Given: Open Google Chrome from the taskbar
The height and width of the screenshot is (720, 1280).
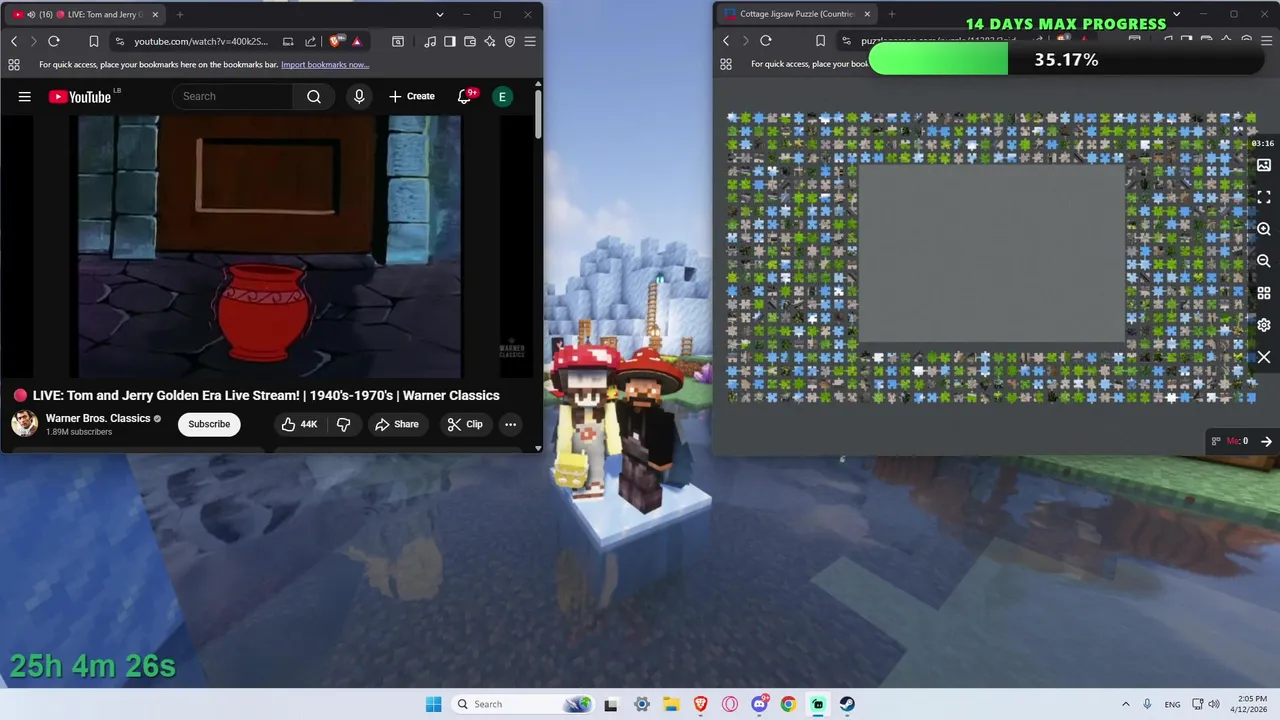Looking at the screenshot, I should click(x=788, y=704).
